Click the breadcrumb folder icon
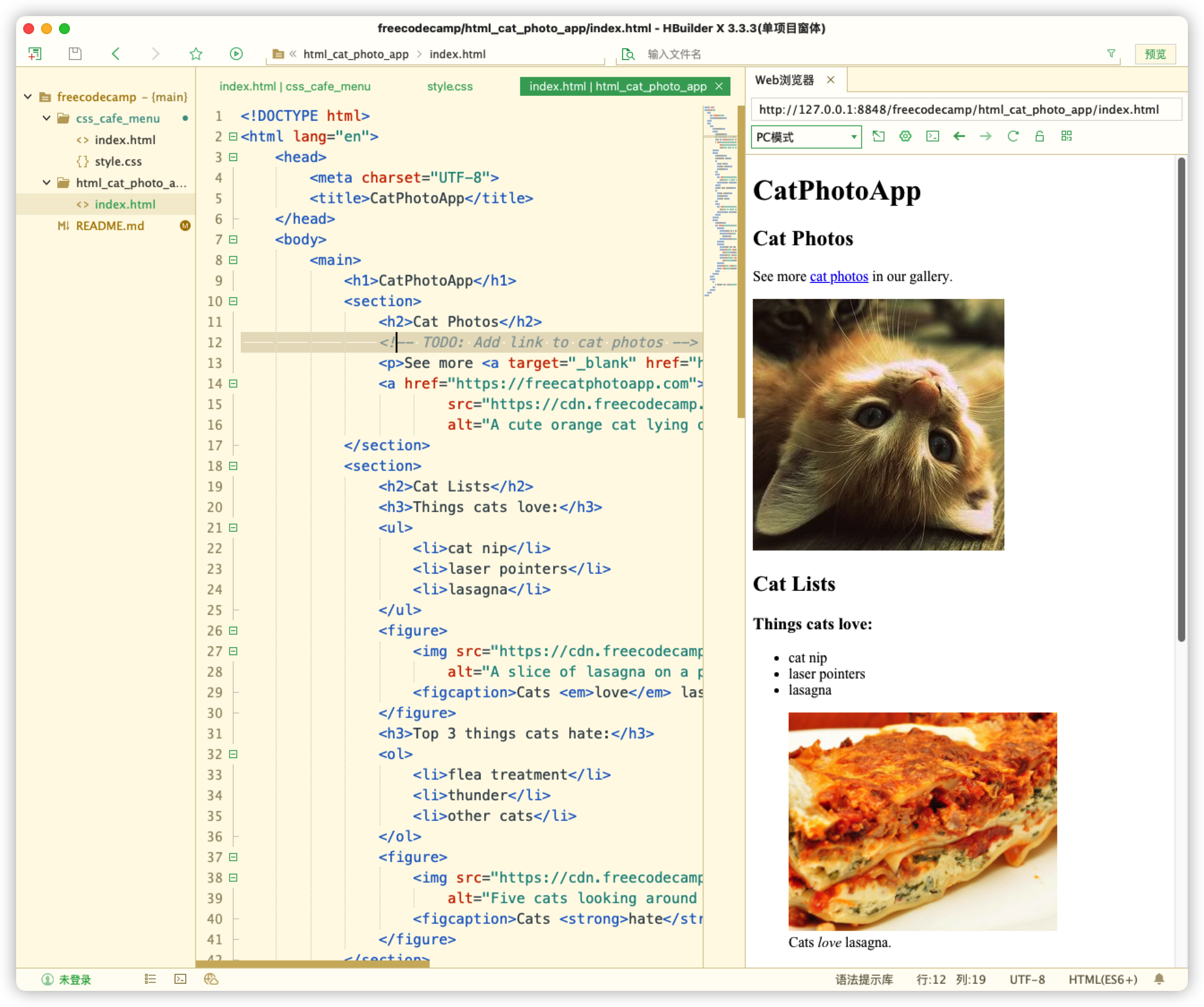This screenshot has width=1204, height=1007. coord(278,55)
